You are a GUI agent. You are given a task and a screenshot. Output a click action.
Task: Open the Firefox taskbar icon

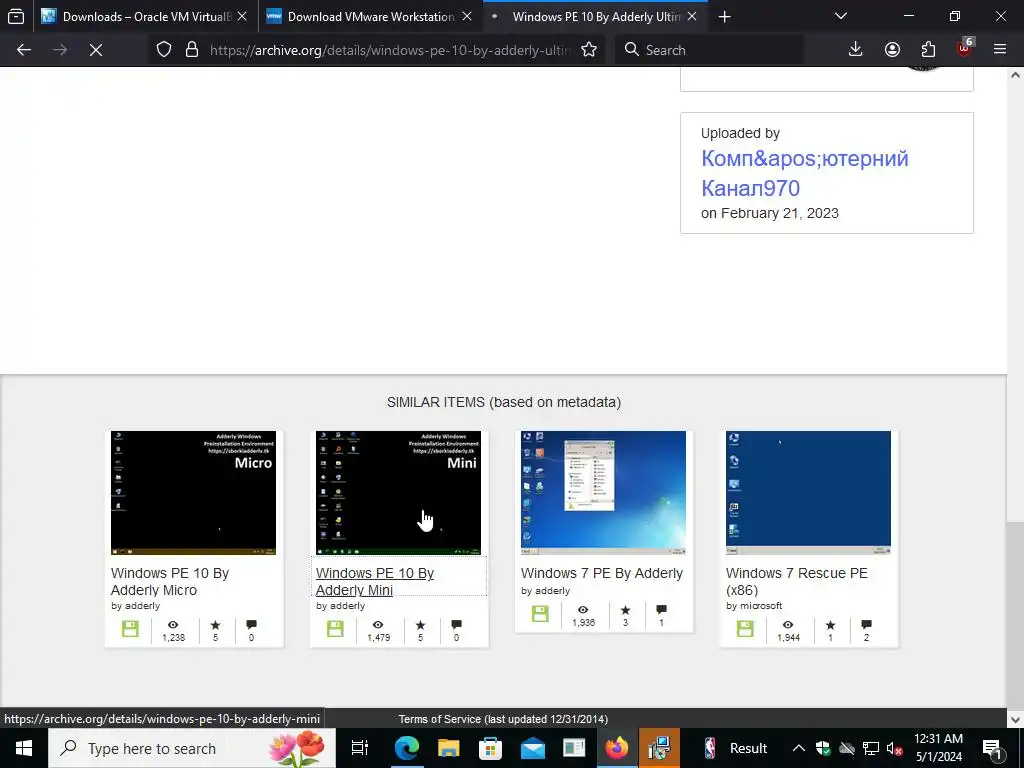click(x=616, y=748)
